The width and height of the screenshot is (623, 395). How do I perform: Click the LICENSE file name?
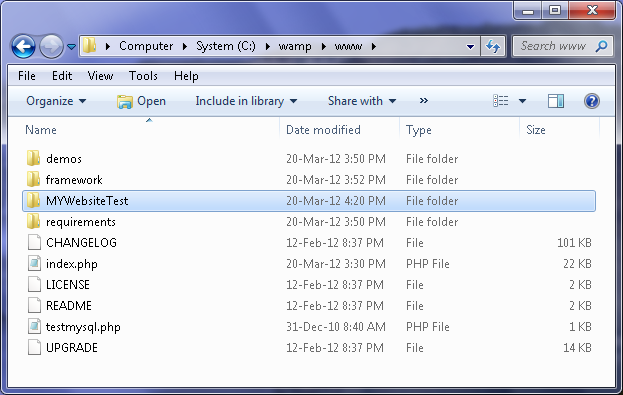coord(68,285)
